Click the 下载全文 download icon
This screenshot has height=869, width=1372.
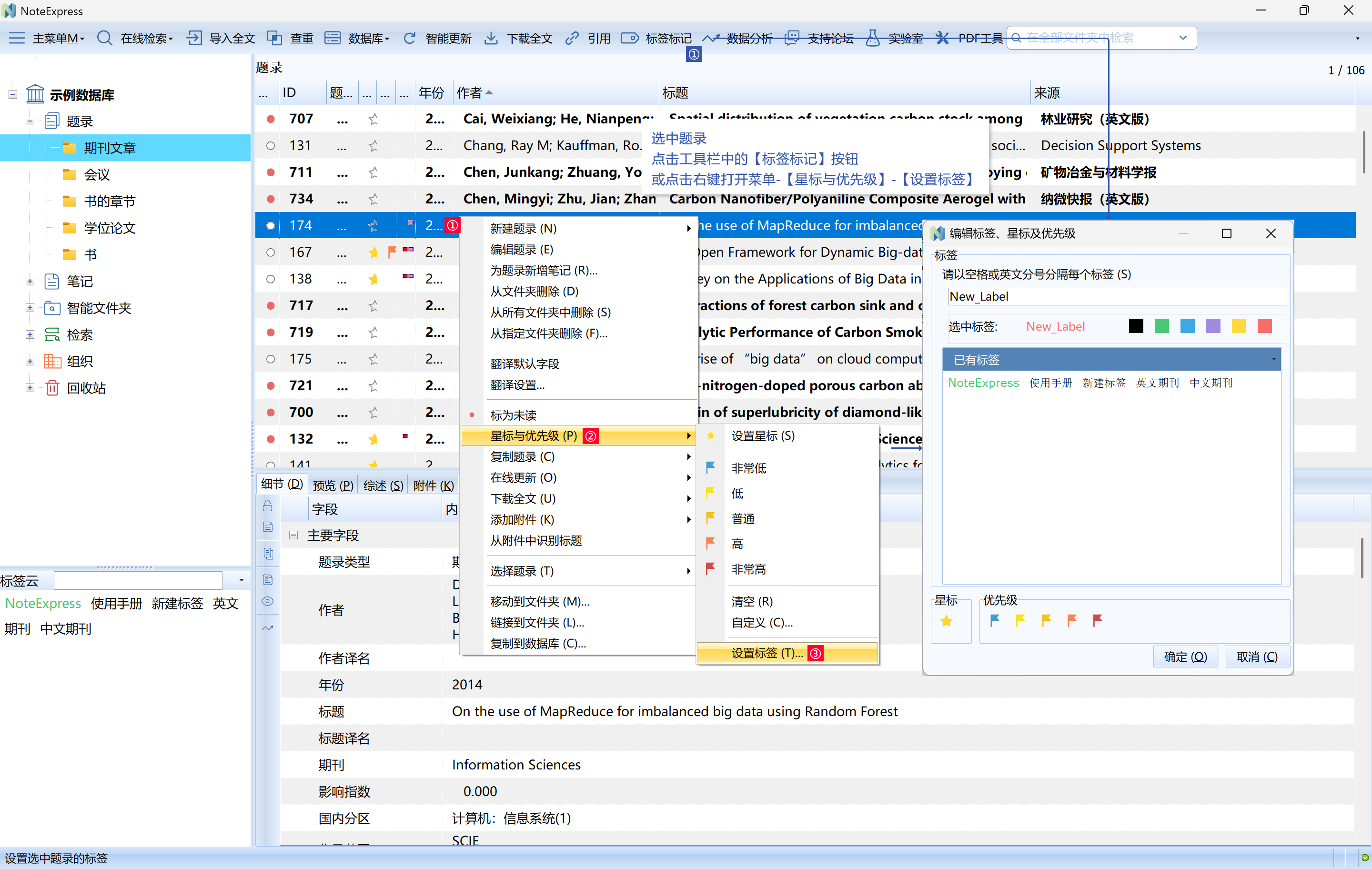pos(490,38)
